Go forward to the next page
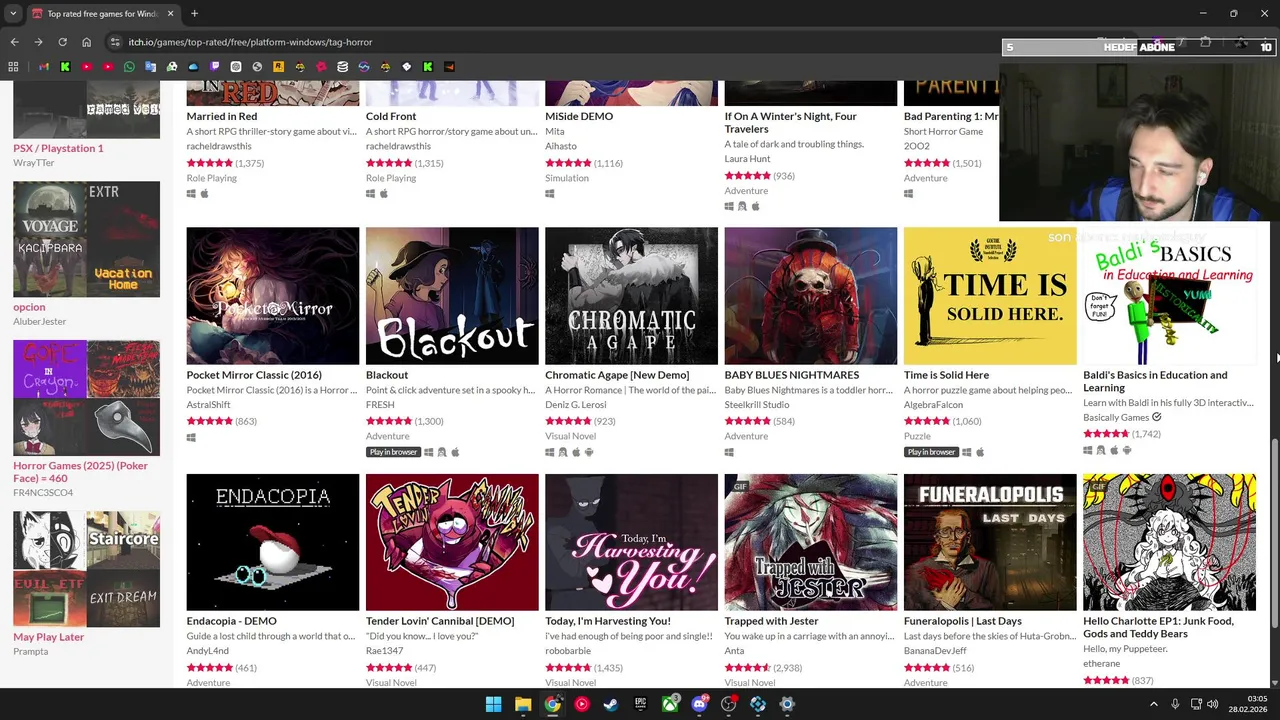Image resolution: width=1280 pixels, height=720 pixels. (38, 42)
